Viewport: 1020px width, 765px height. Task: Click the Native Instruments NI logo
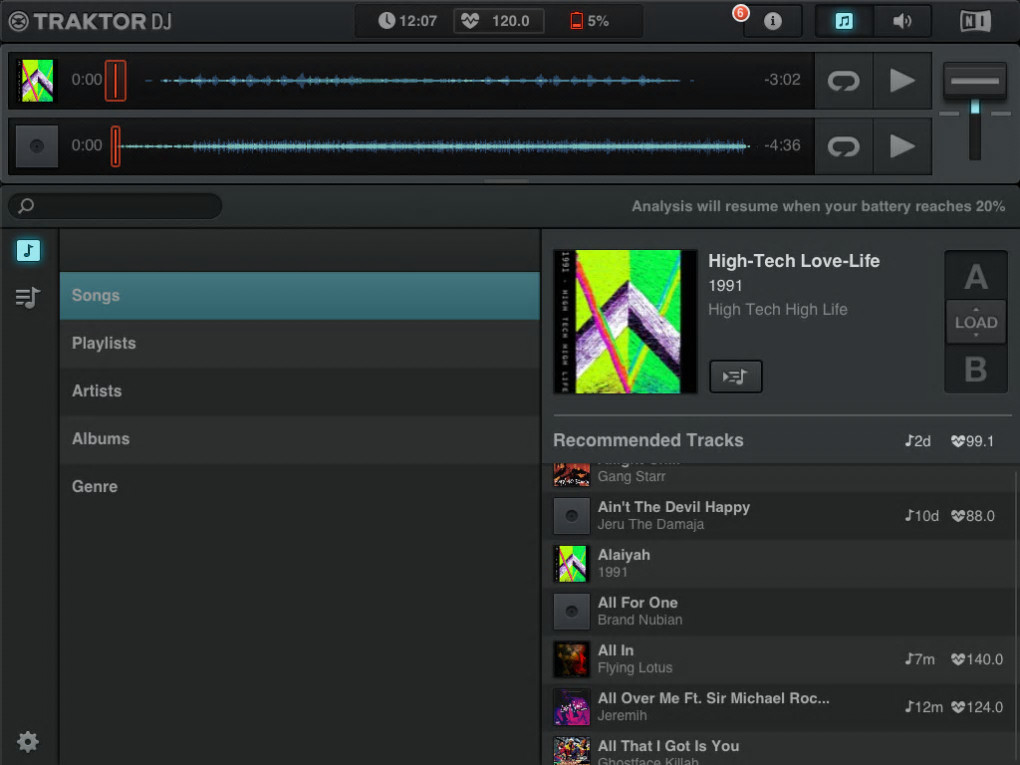point(975,21)
